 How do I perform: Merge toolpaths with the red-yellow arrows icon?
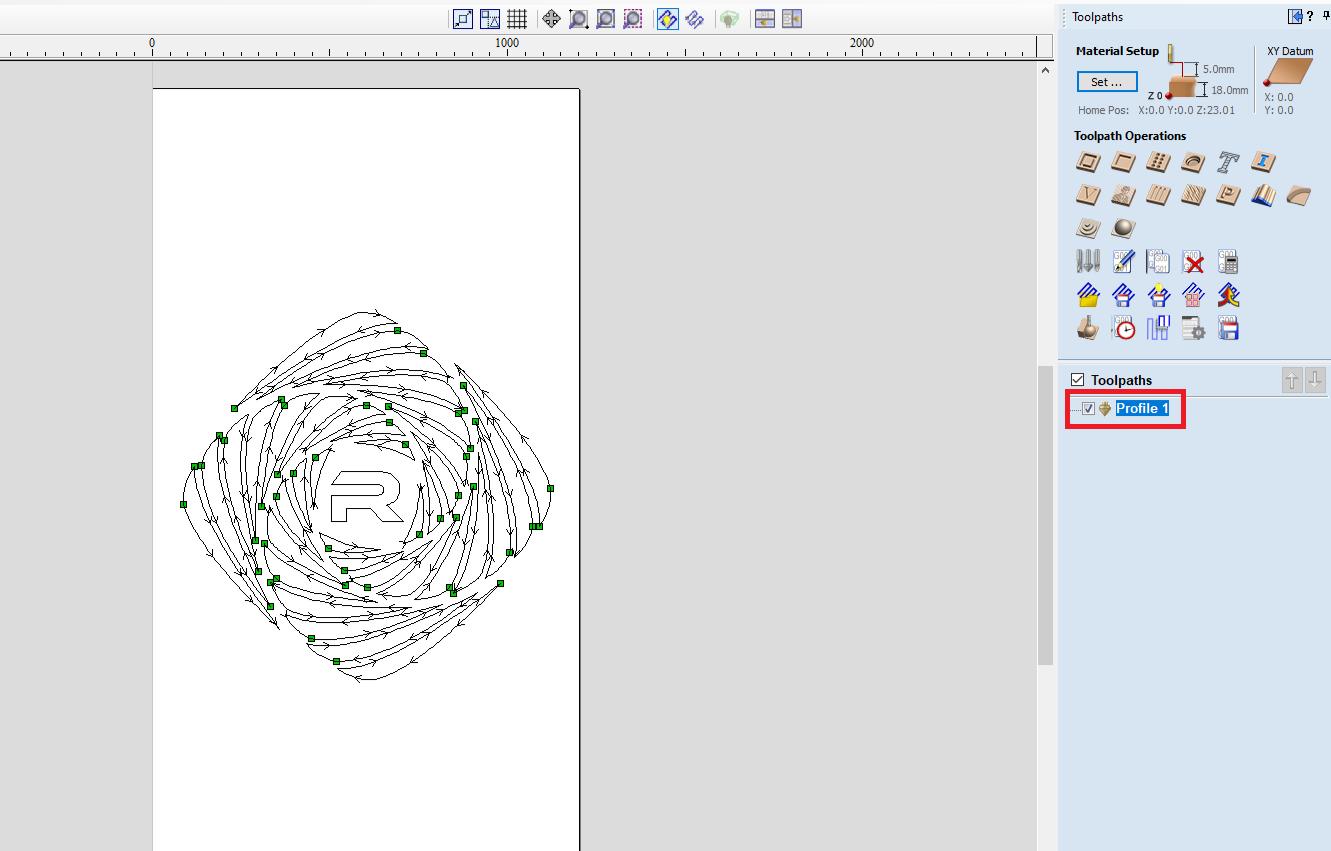point(1229,295)
